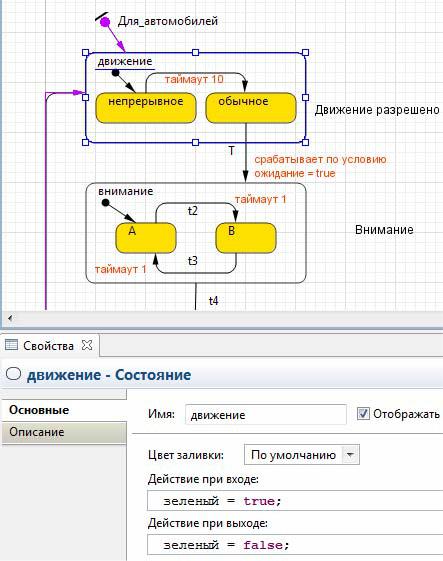Select the composite state name внимание
443x561 pixels.
[126, 191]
